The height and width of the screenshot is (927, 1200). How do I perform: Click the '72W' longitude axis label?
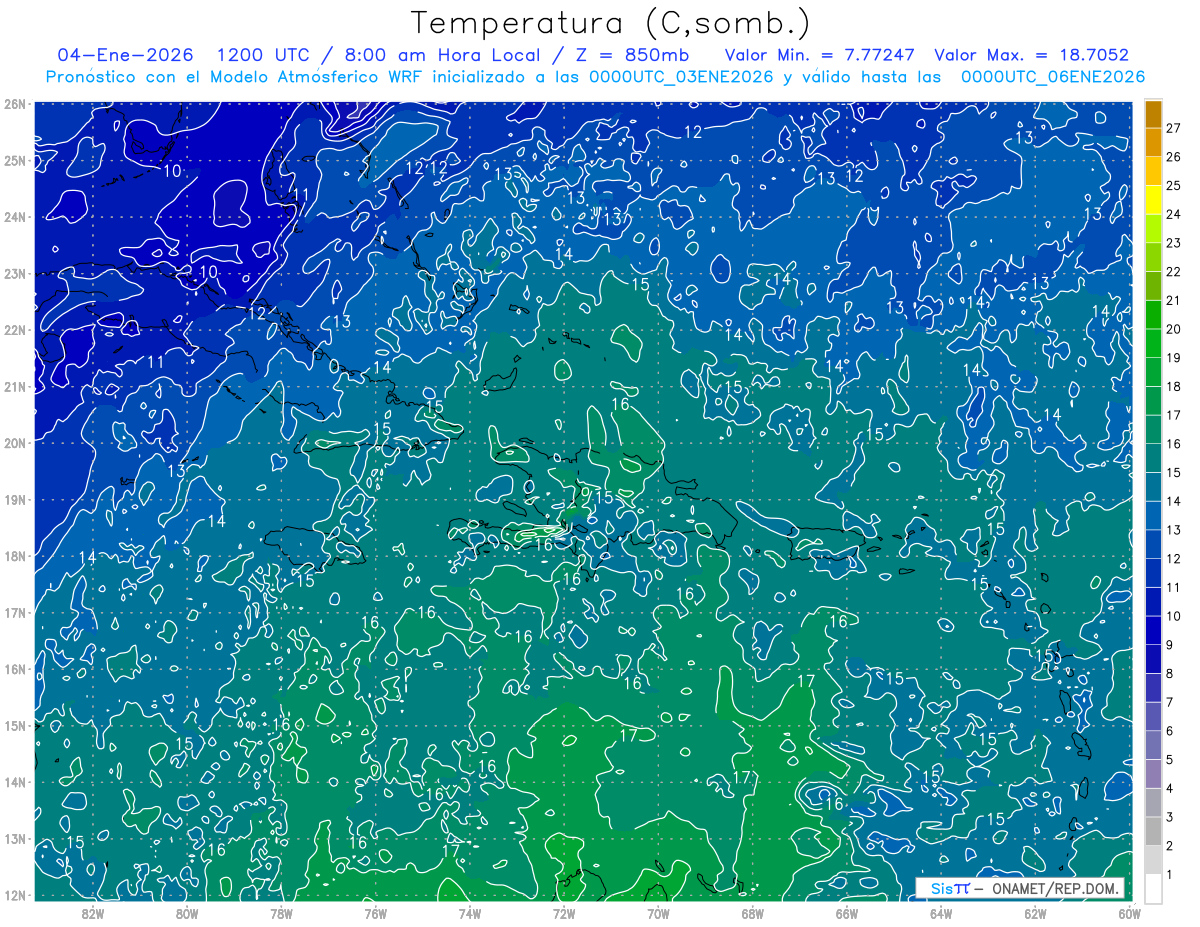(564, 912)
